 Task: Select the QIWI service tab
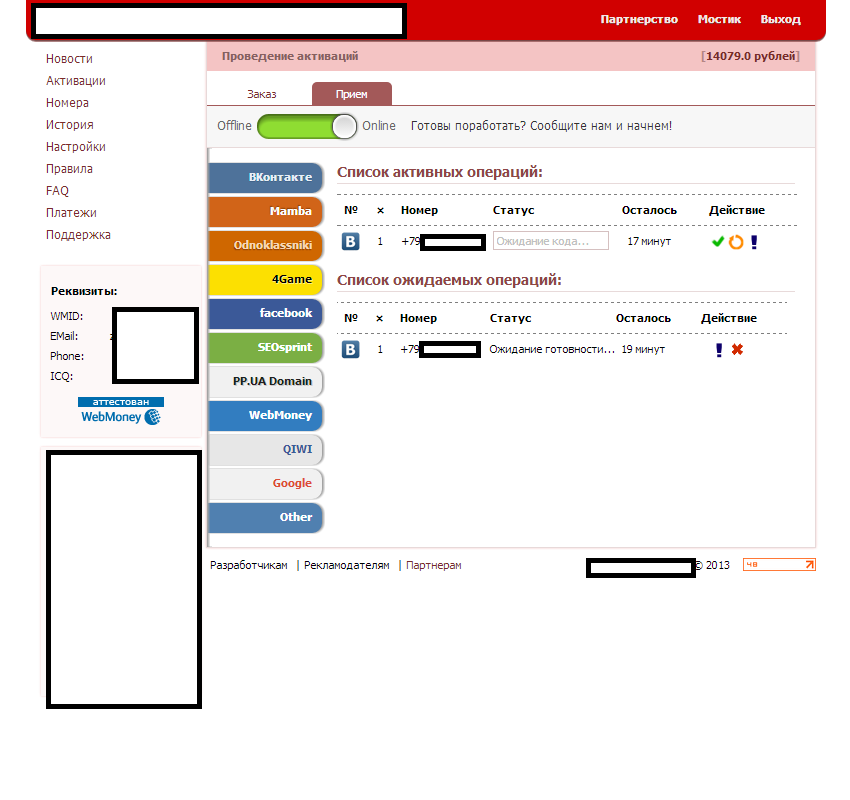click(266, 449)
